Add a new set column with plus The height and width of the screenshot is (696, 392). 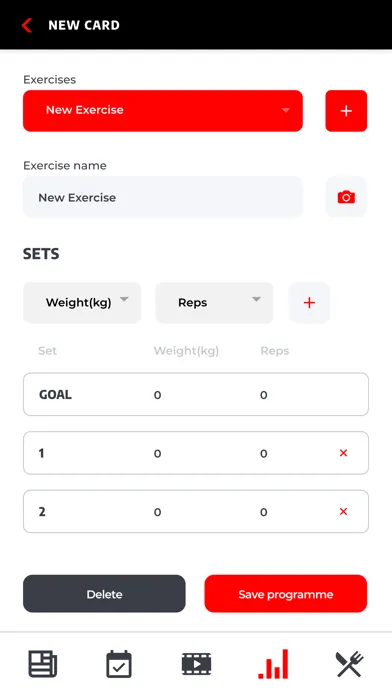(x=309, y=303)
